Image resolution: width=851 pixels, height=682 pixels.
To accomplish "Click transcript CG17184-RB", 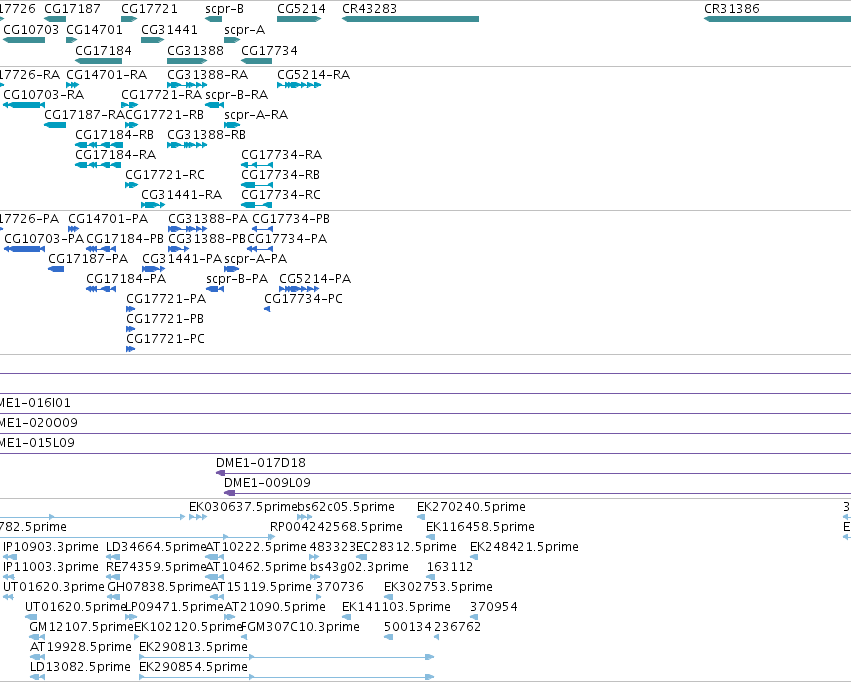I will click(x=99, y=145).
